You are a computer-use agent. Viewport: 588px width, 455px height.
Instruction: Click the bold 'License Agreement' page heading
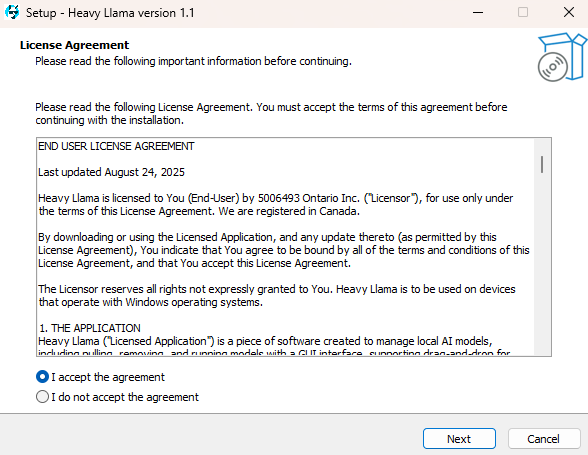74,45
